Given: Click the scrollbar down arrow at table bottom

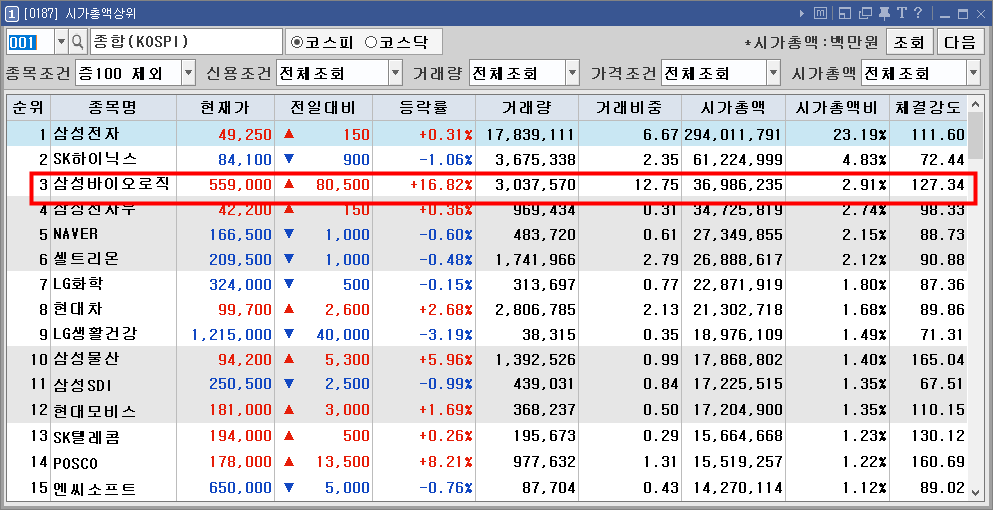Looking at the screenshot, I should coord(975,492).
